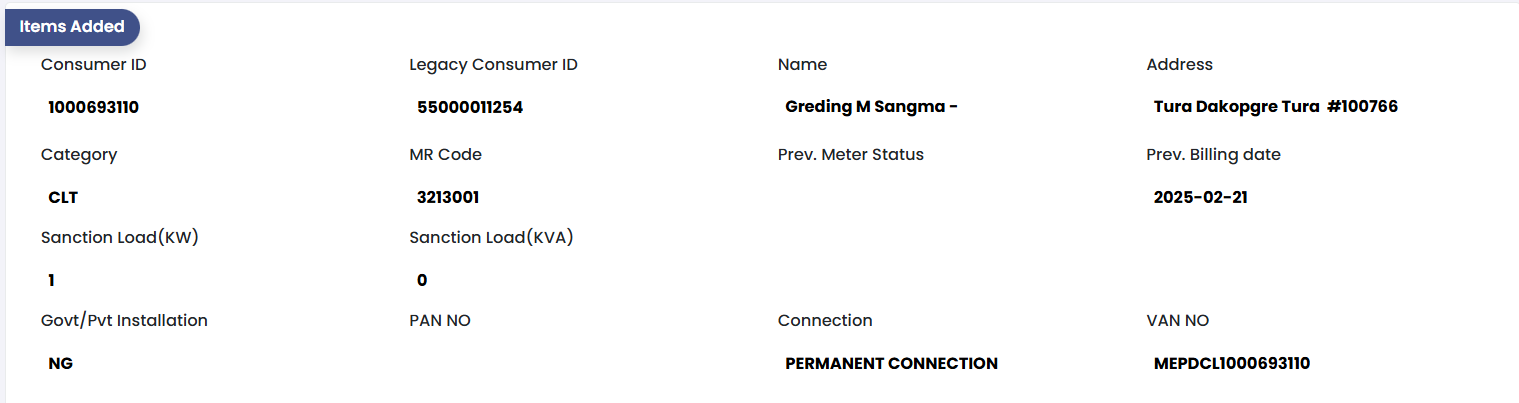Click Prev. Billing date value 2025-02-21

[x=1200, y=197]
